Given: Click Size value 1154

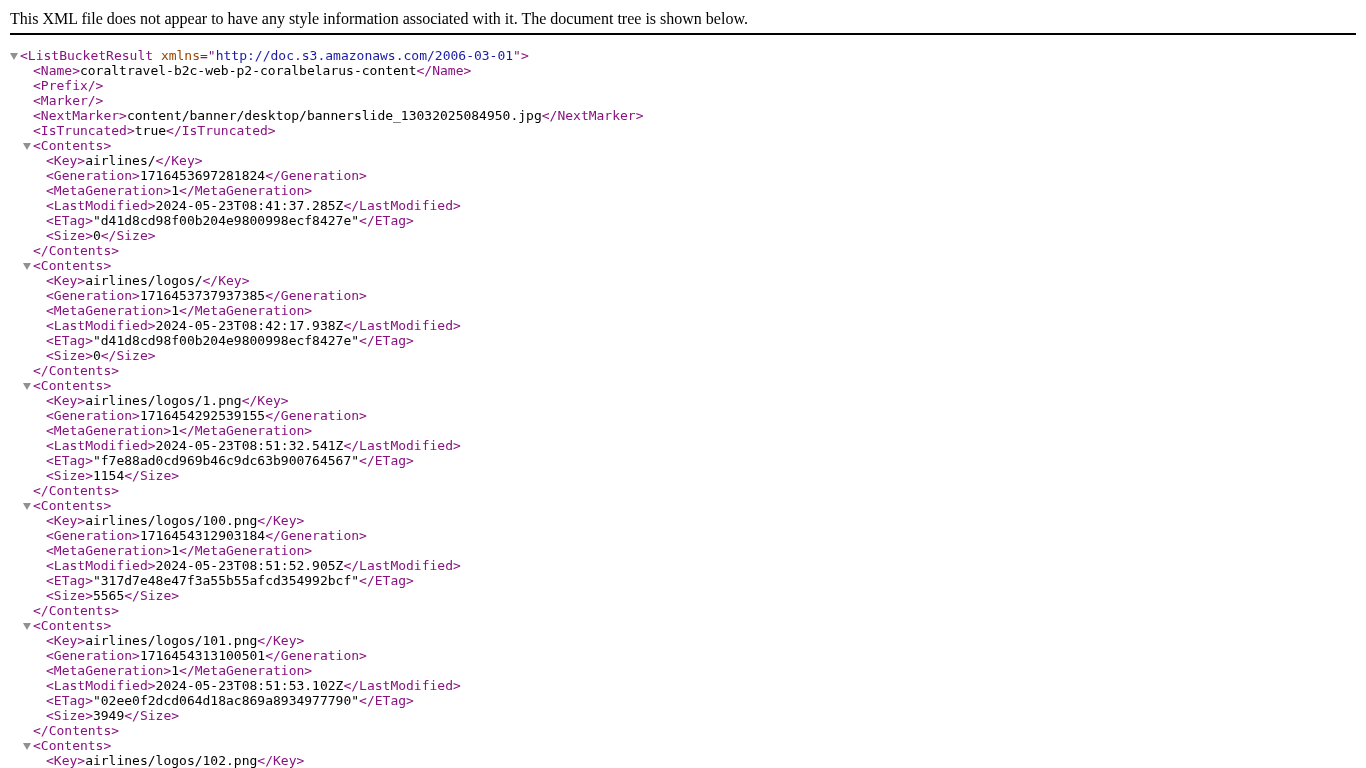Looking at the screenshot, I should (x=108, y=476).
